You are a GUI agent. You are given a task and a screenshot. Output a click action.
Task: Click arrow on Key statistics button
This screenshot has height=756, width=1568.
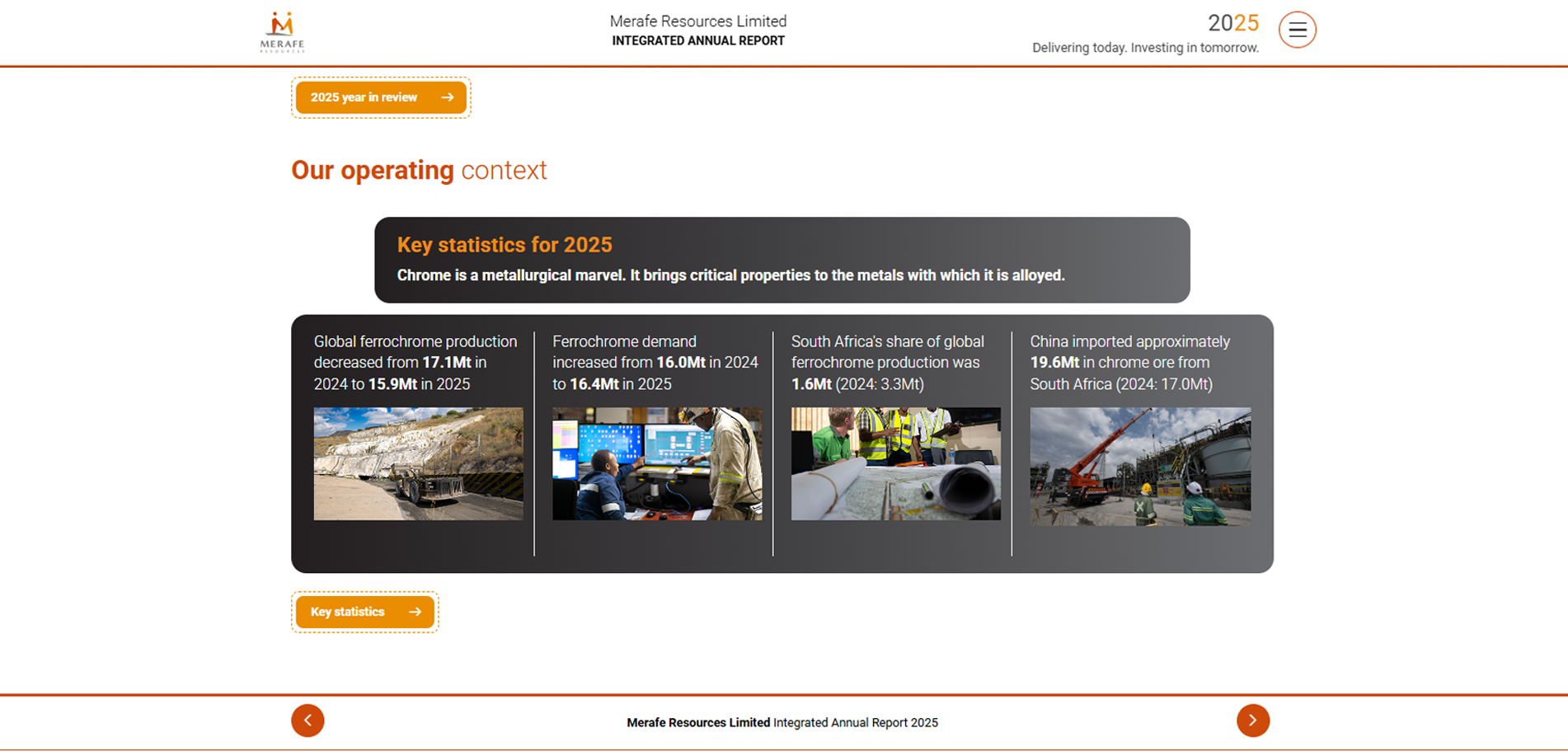[x=415, y=612]
